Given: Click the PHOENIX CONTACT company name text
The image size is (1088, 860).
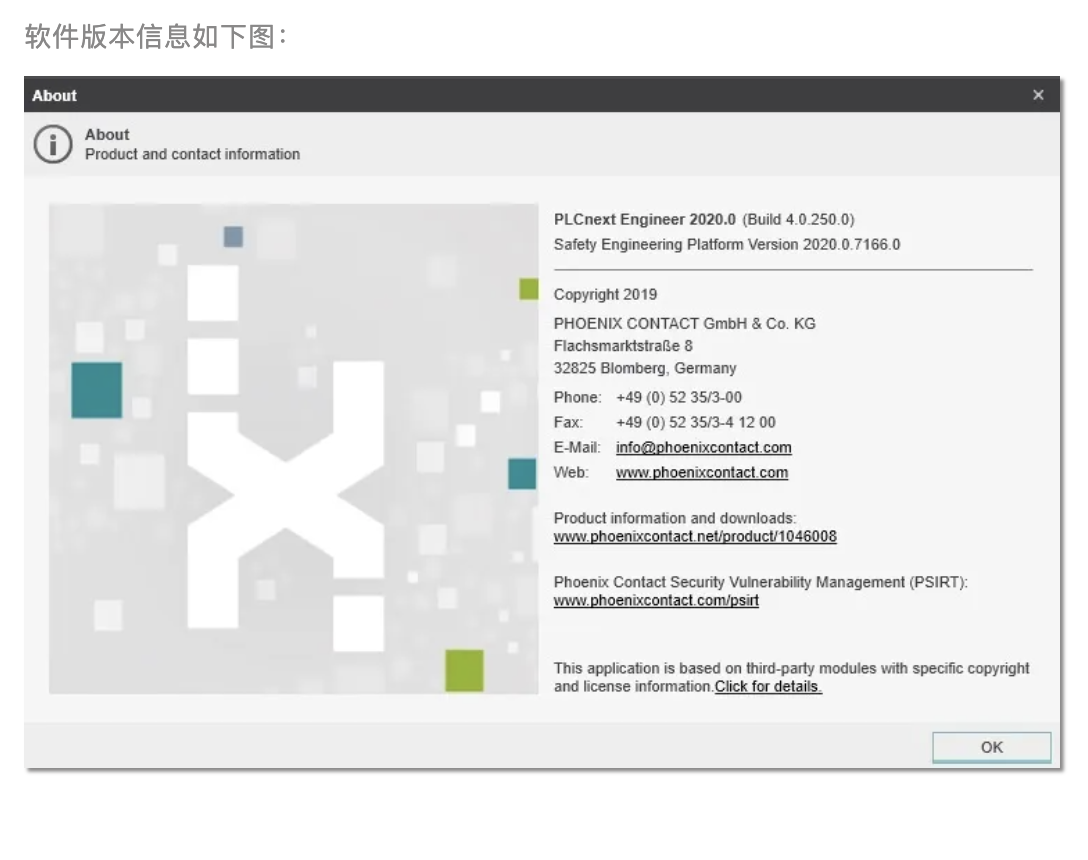Looking at the screenshot, I should click(x=685, y=323).
